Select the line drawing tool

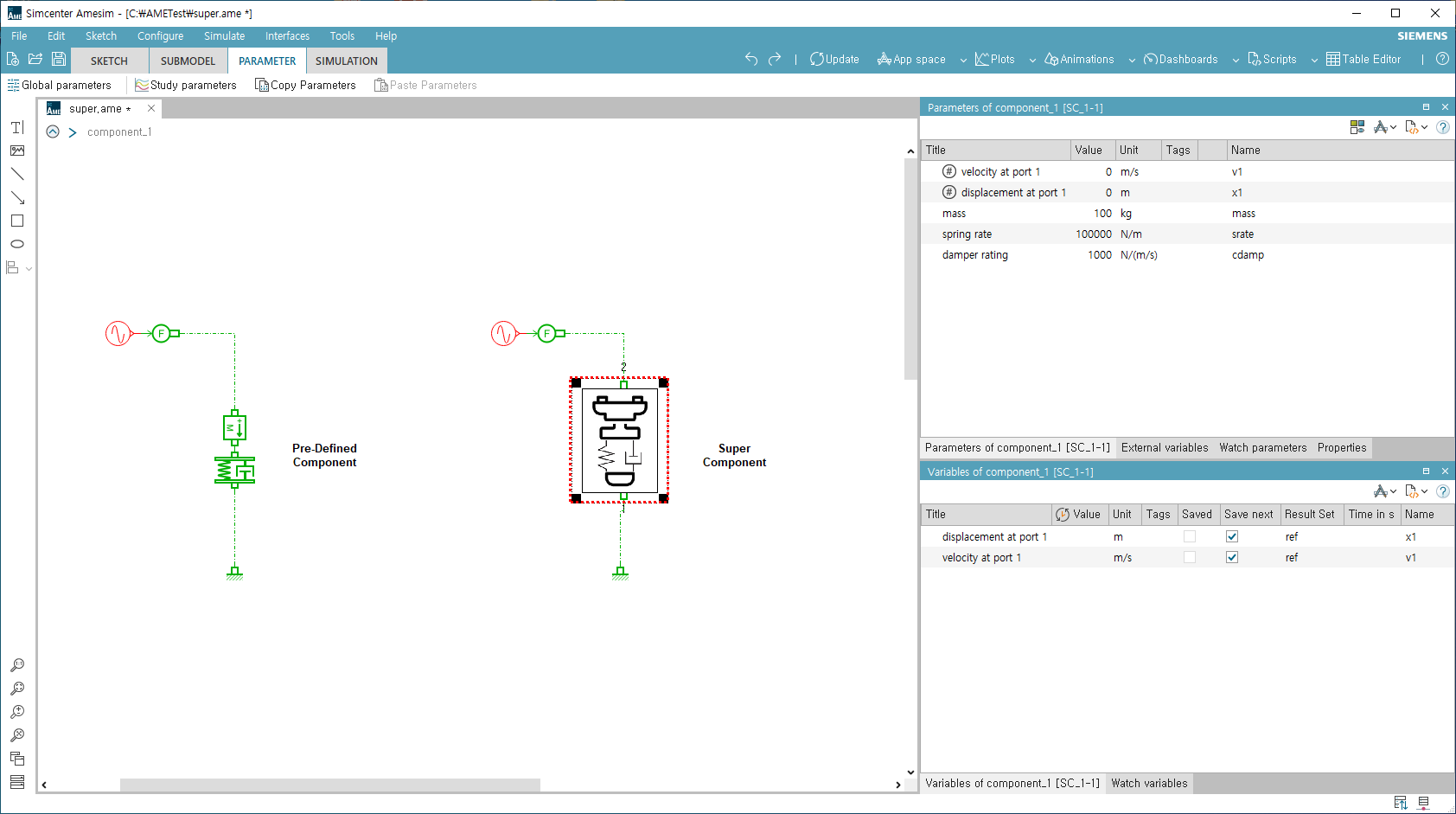[17, 174]
